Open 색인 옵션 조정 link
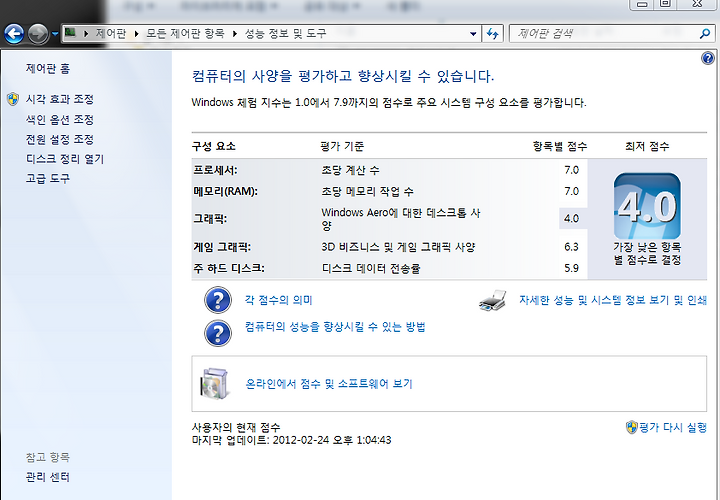720x500 pixels. coord(60,120)
